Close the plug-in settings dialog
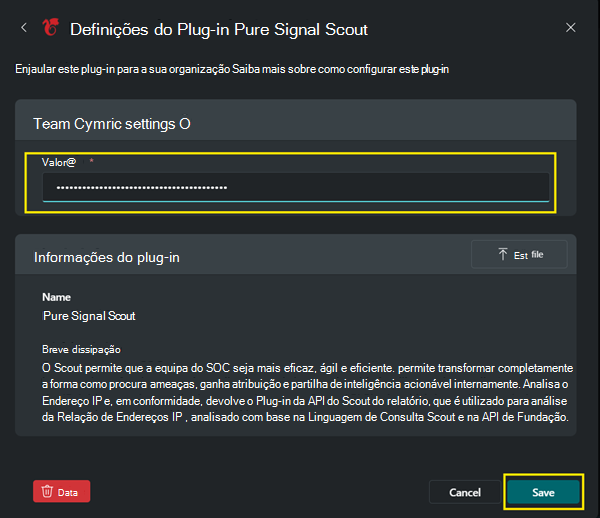600x518 pixels. [571, 28]
